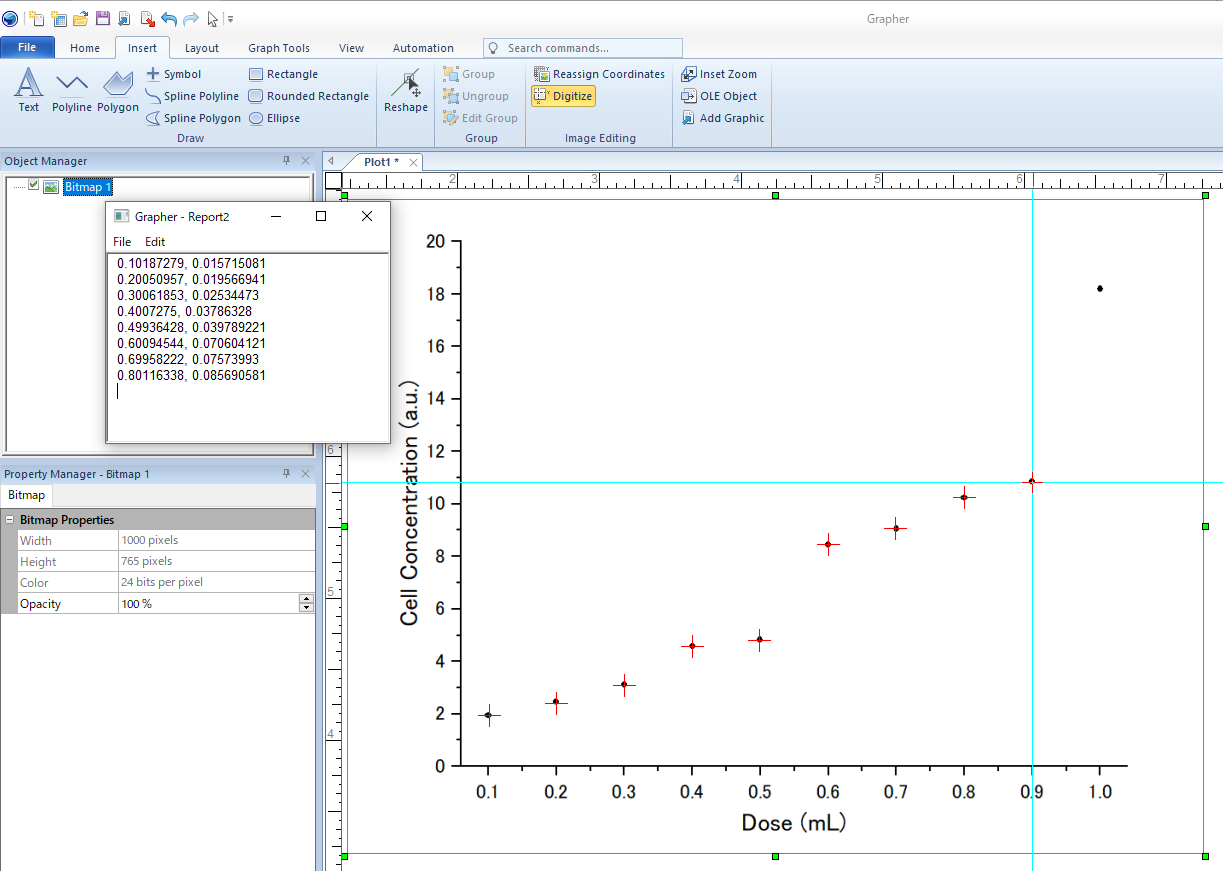This screenshot has height=871, width=1223.
Task: Close the Property Manager panel
Action: [x=306, y=474]
